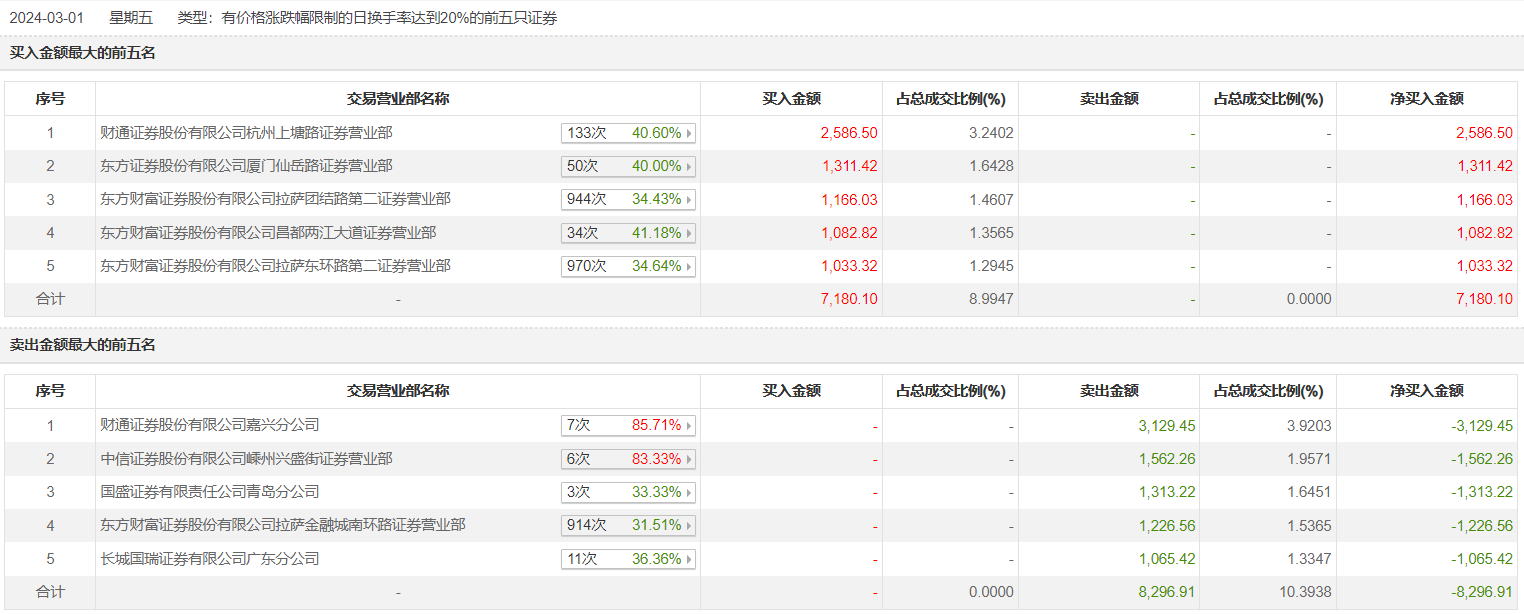Open 东方财富证券拉萨东环路第二证券营业部 link

click(275, 266)
